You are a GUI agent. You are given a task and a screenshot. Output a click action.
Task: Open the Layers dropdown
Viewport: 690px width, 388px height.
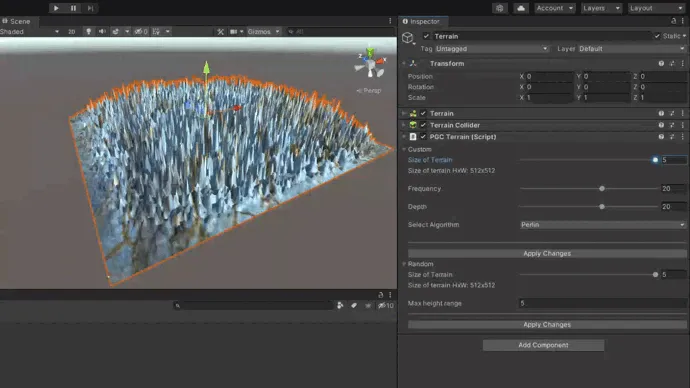pos(602,8)
